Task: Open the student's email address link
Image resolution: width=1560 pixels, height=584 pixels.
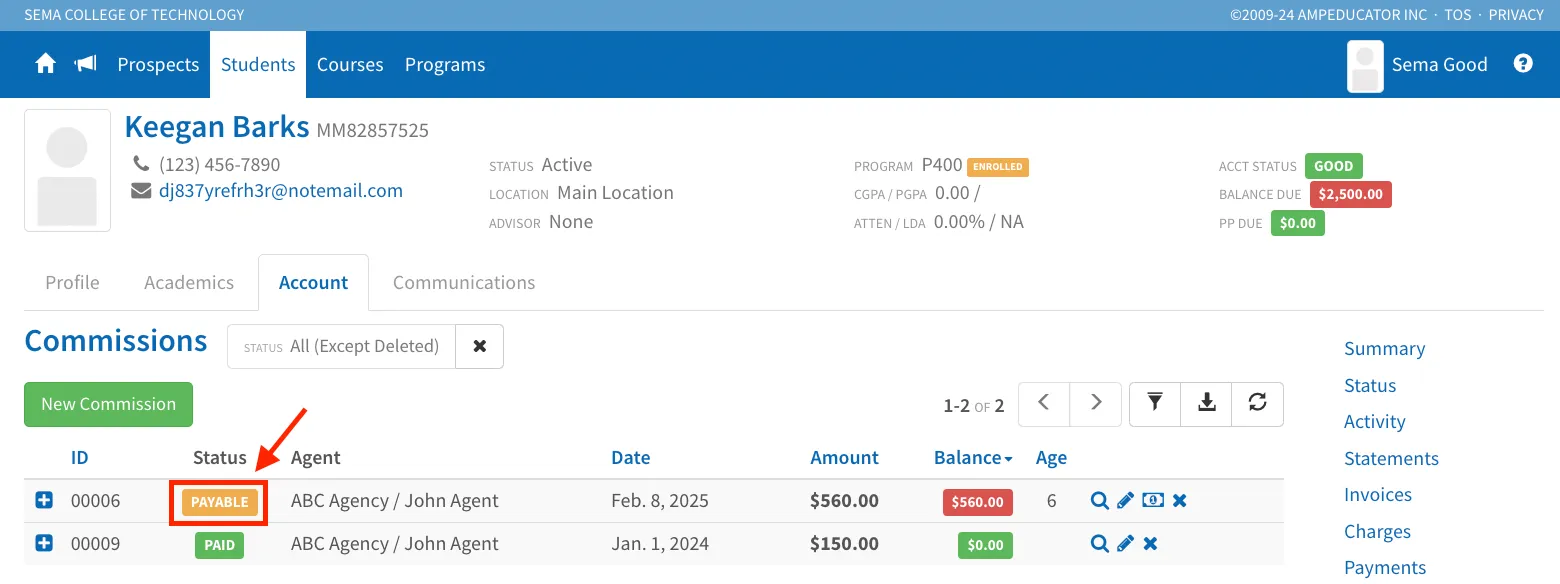Action: pyautogui.click(x=281, y=191)
